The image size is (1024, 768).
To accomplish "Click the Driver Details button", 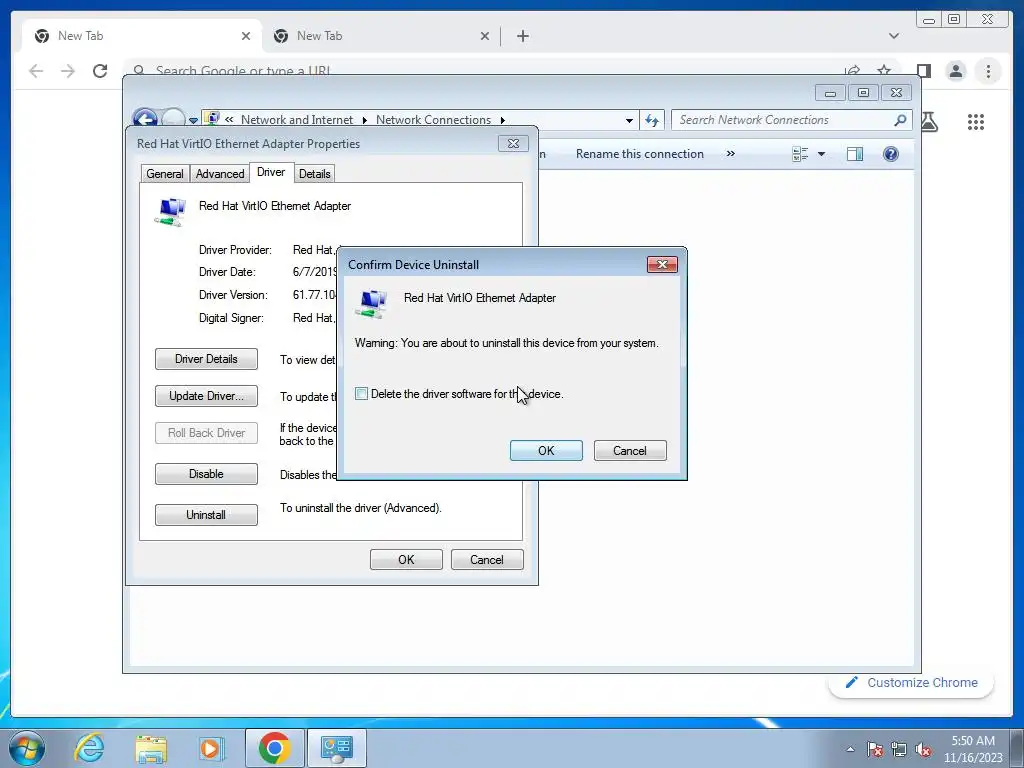I will (206, 359).
